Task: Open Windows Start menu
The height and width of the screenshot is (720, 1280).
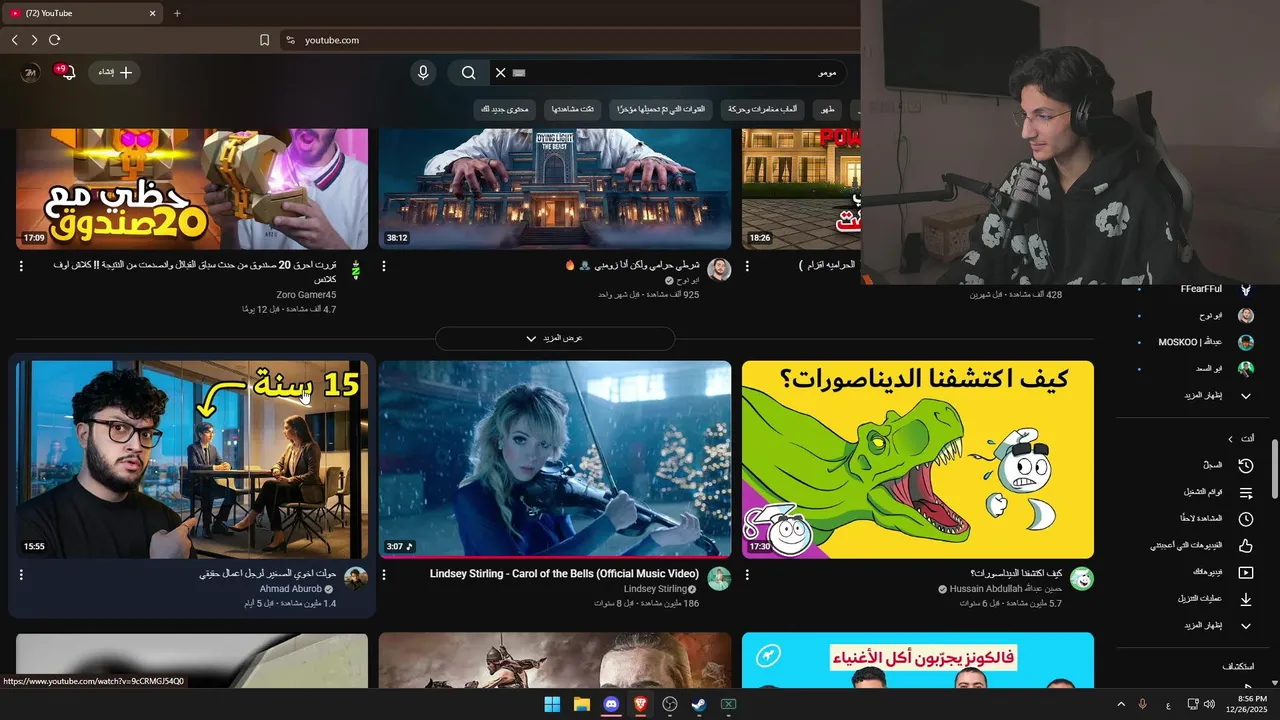Action: tap(552, 704)
